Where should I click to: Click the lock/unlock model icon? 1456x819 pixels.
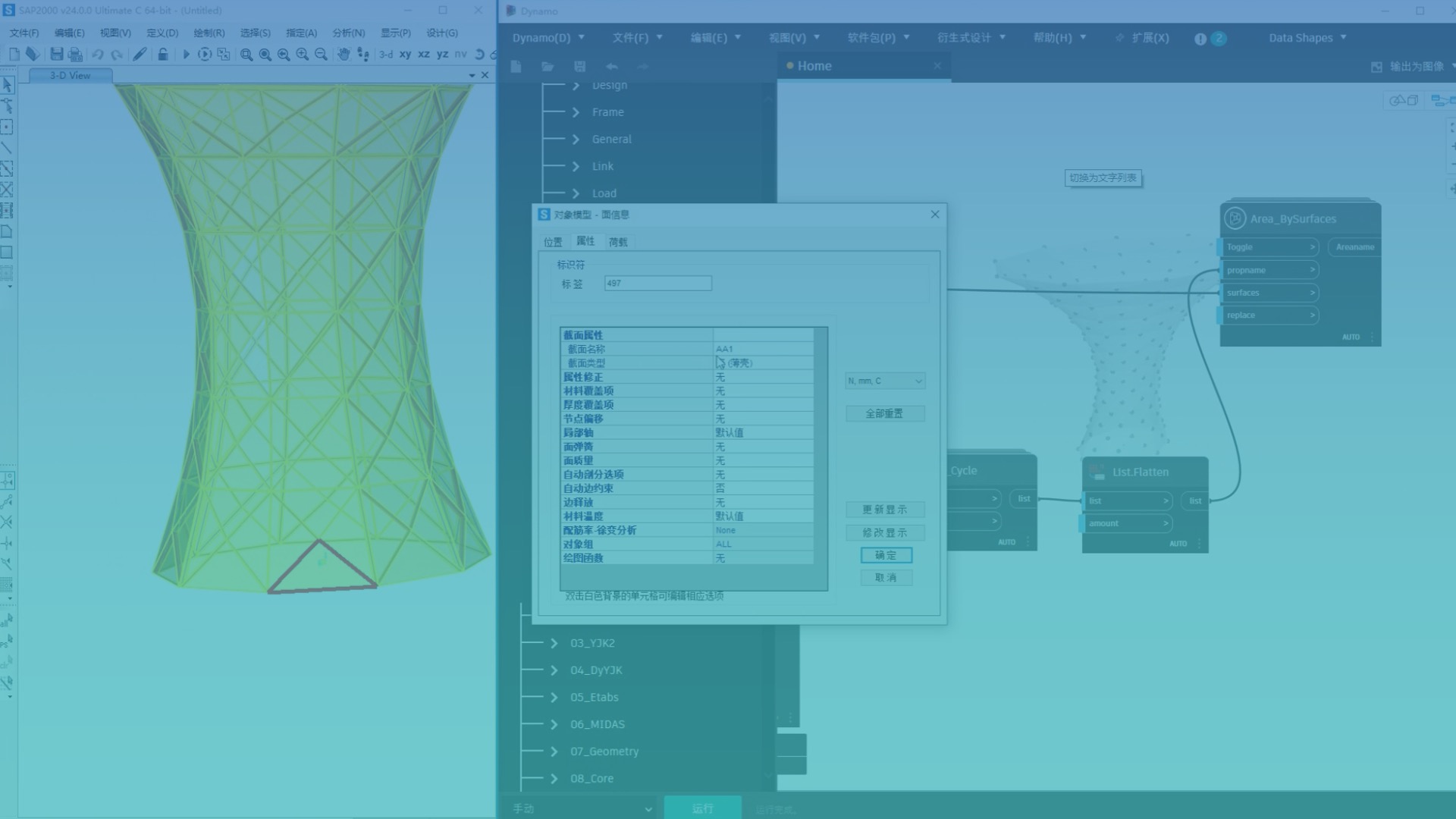(x=162, y=54)
